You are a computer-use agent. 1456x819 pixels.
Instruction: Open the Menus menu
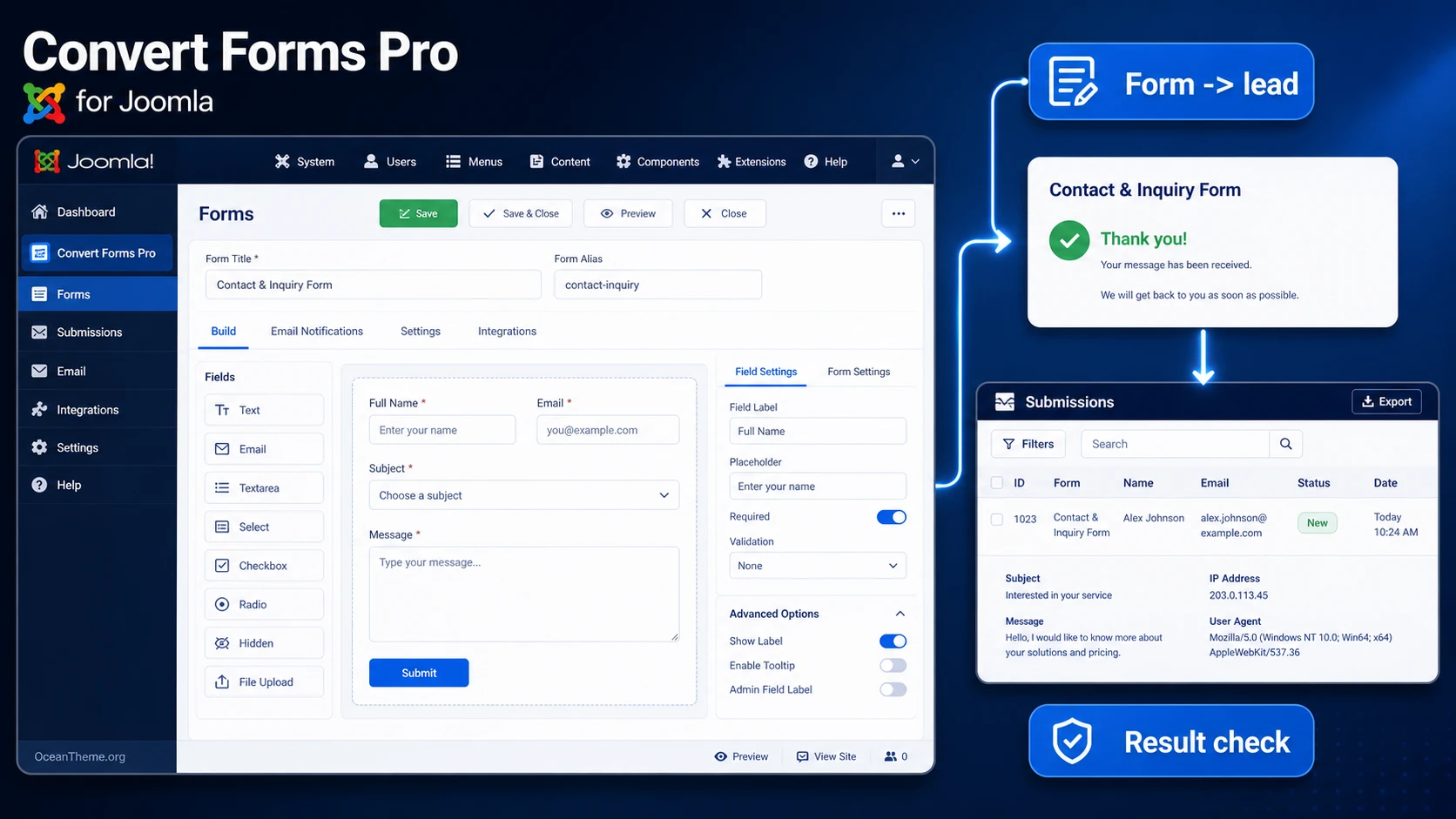(x=475, y=162)
